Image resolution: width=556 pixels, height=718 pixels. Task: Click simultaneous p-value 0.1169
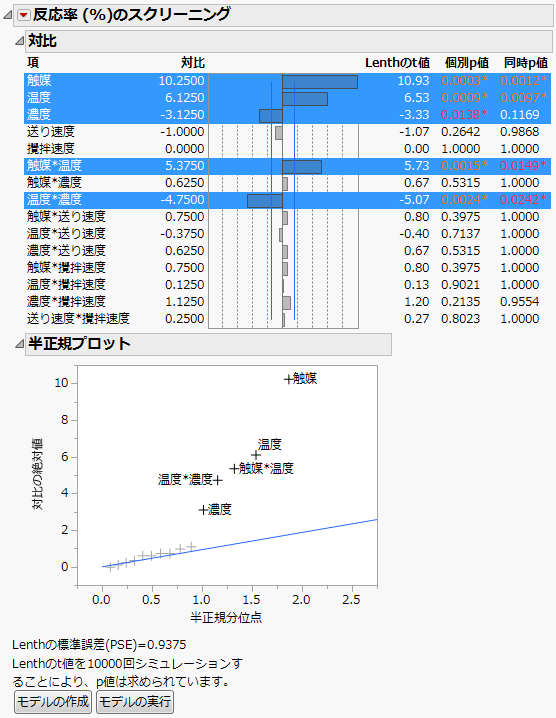click(x=519, y=115)
